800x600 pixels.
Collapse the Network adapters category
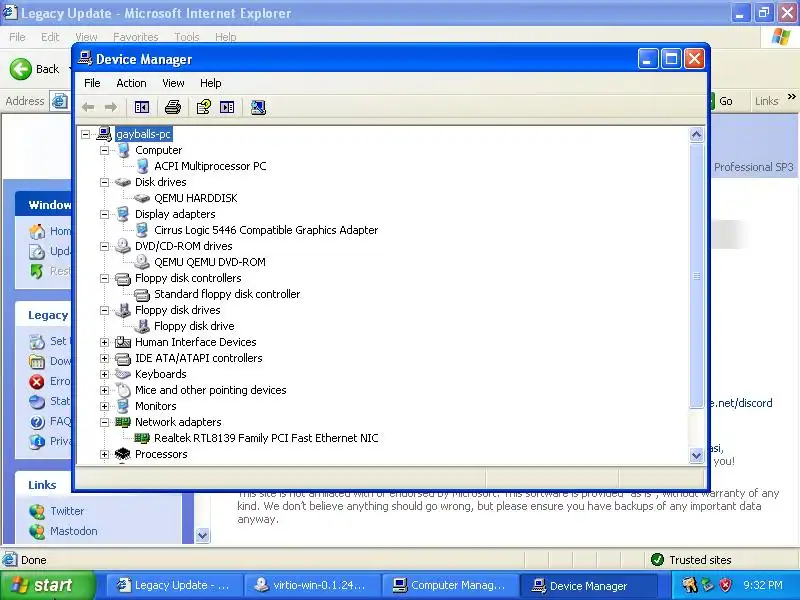click(105, 422)
